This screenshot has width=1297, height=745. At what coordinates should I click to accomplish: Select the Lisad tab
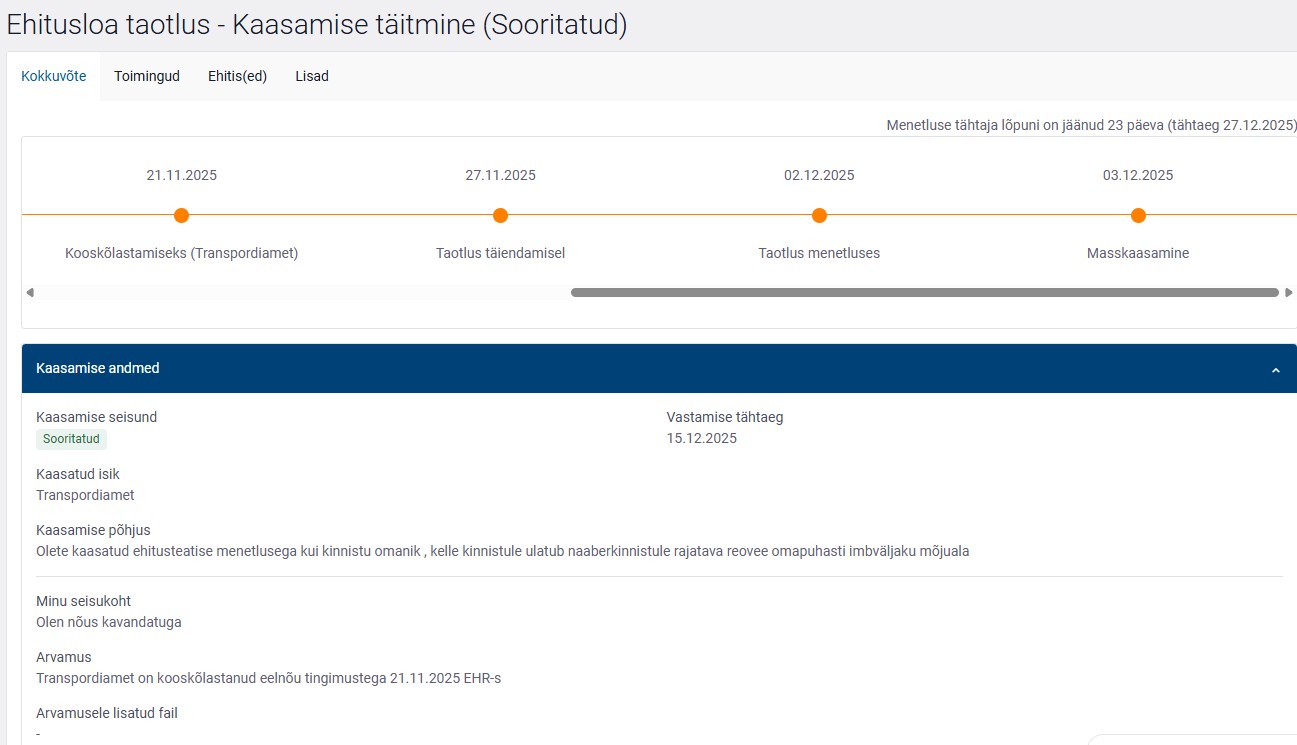(x=312, y=76)
